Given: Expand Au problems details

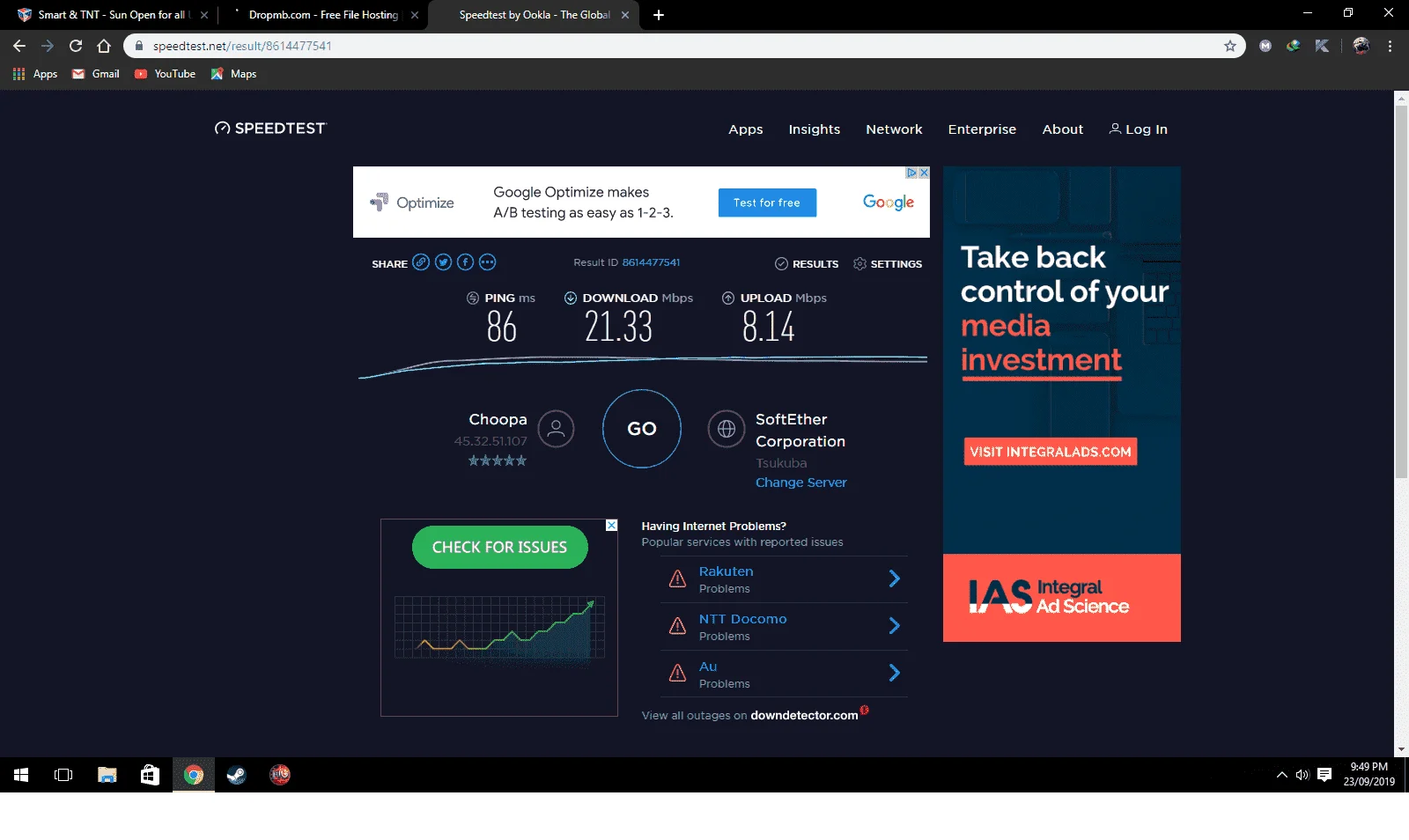Looking at the screenshot, I should [x=895, y=674].
